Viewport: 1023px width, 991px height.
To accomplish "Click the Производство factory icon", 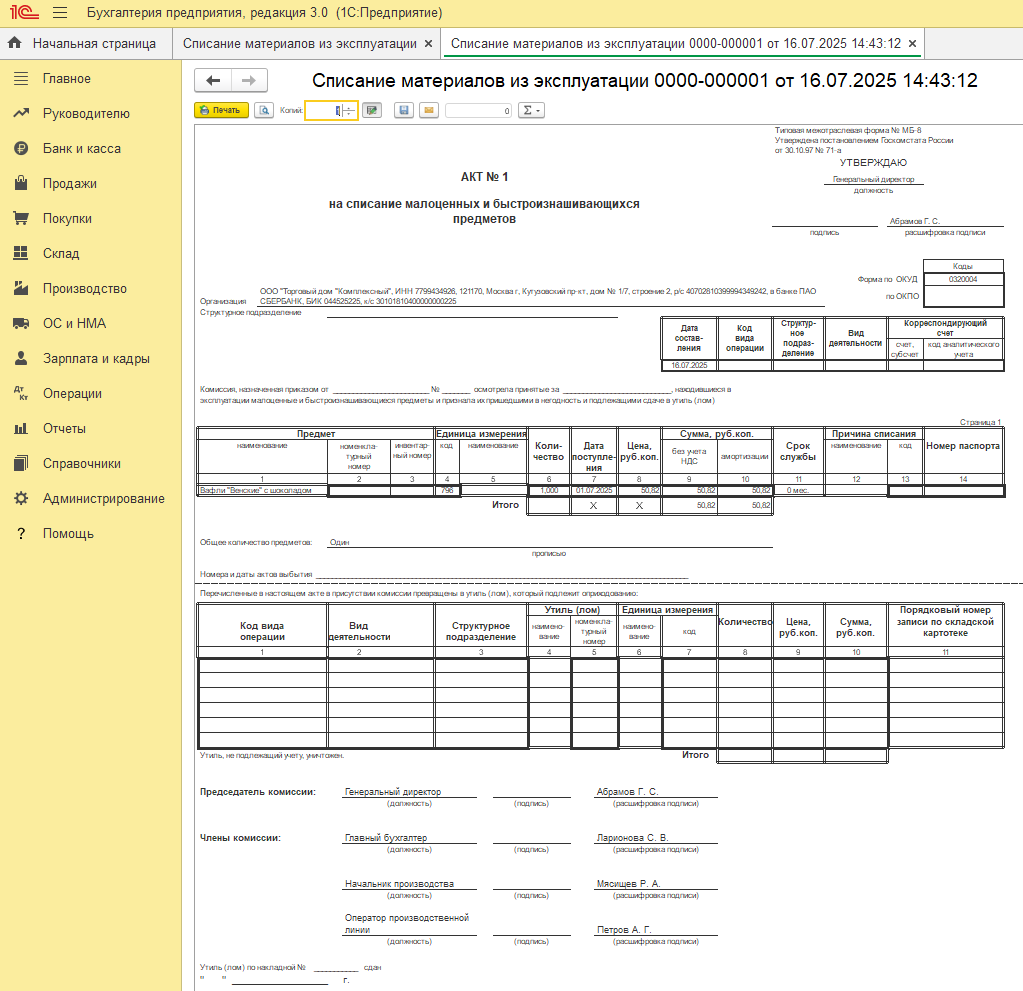I will tap(21, 288).
